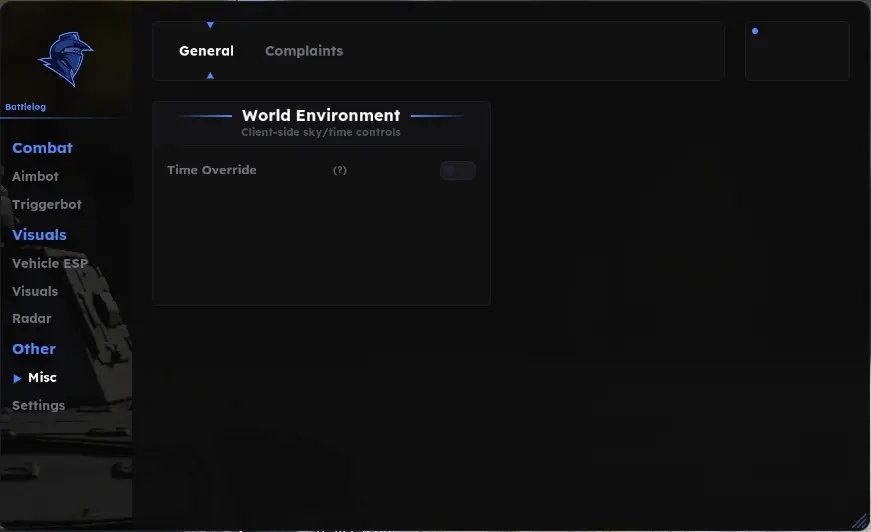Click the (?) help icon beside Time Override
The height and width of the screenshot is (532, 871).
tap(339, 170)
